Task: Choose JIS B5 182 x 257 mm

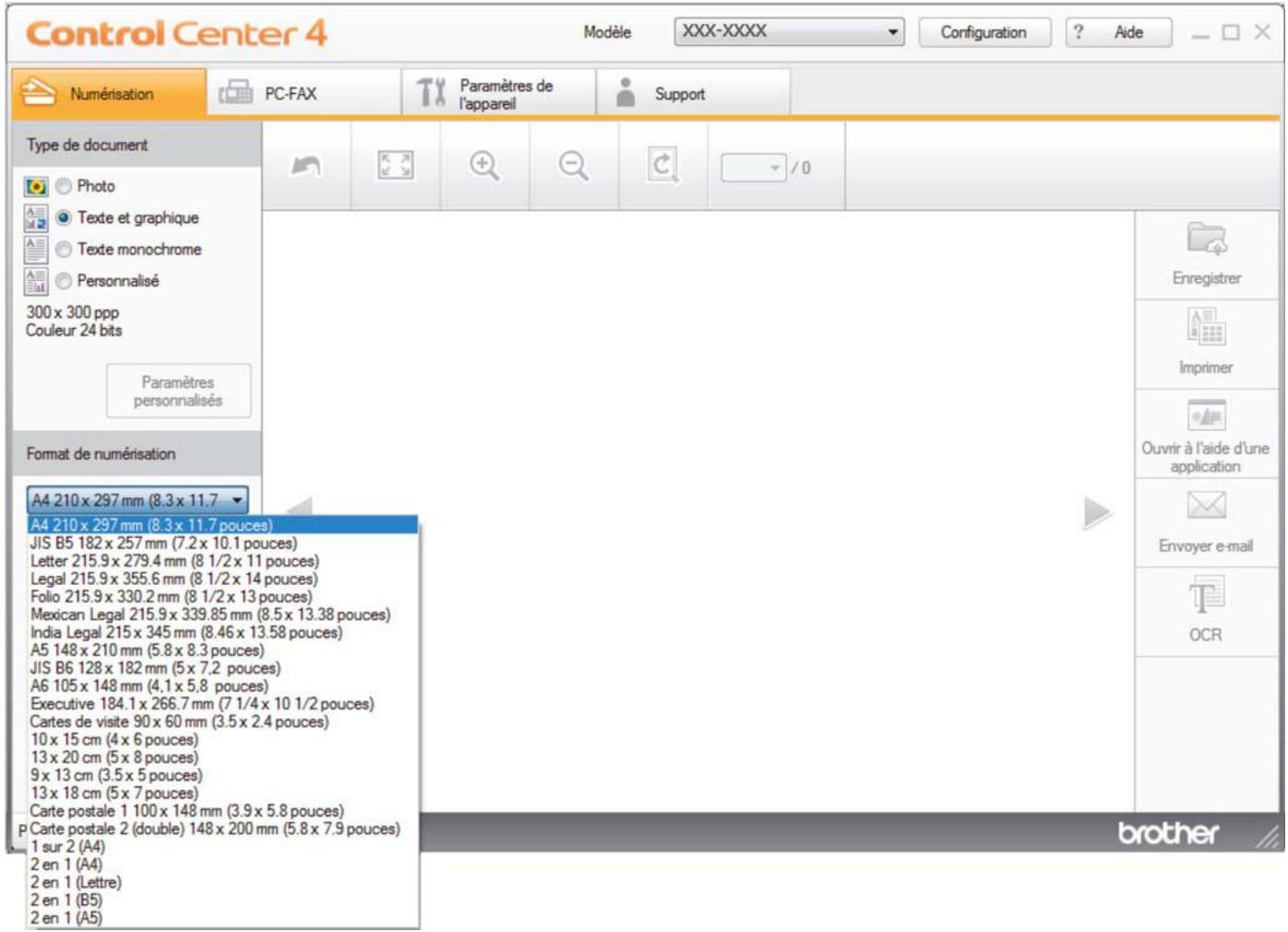Action: pyautogui.click(x=222, y=543)
